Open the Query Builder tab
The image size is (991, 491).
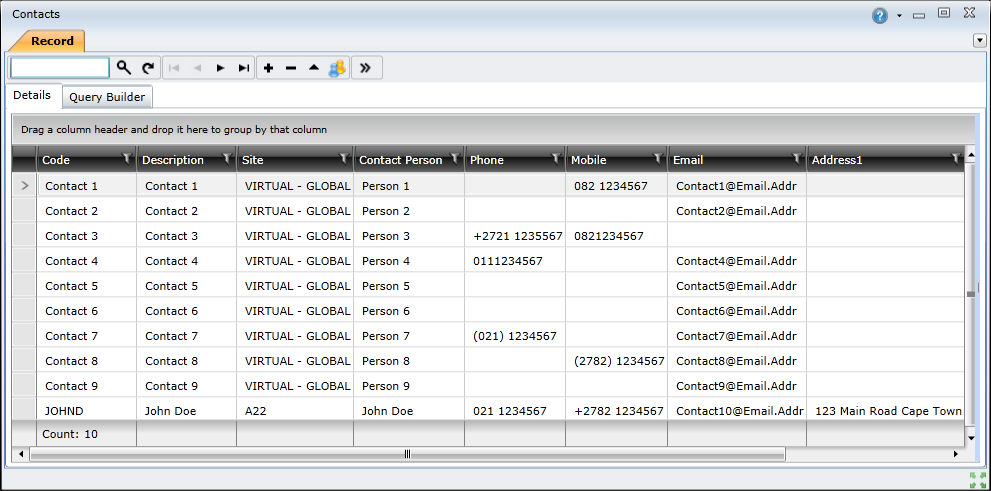(x=107, y=97)
